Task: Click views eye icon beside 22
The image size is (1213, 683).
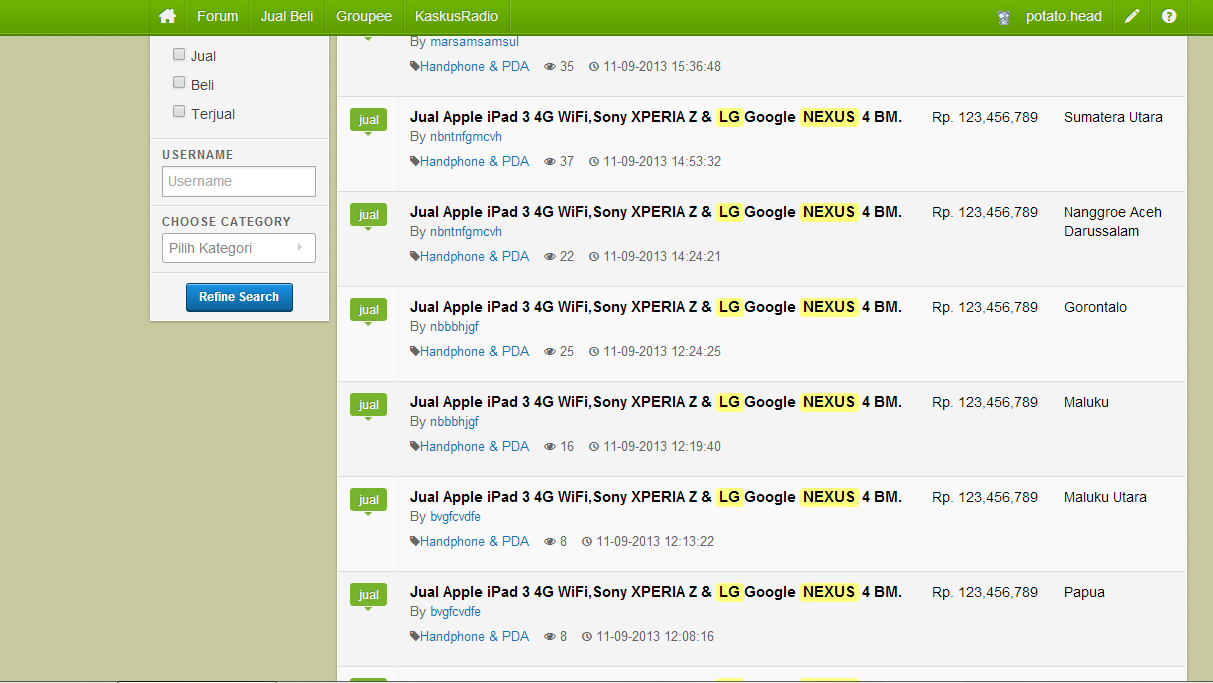Action: (x=550, y=257)
